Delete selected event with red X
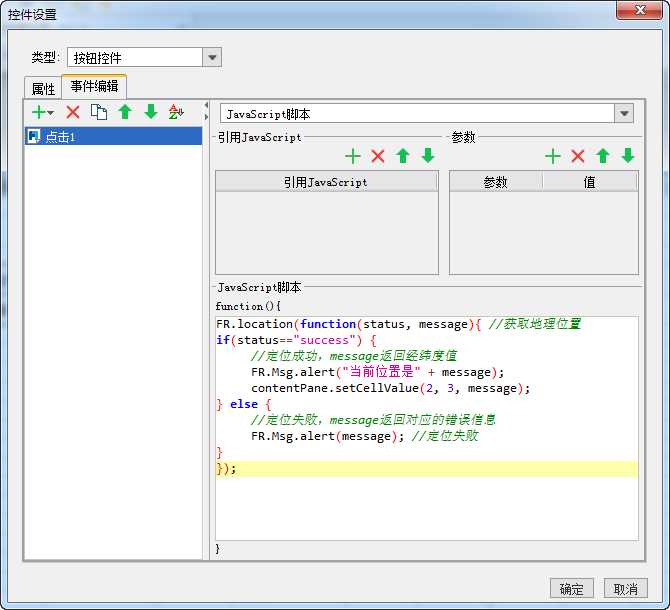 [73, 112]
